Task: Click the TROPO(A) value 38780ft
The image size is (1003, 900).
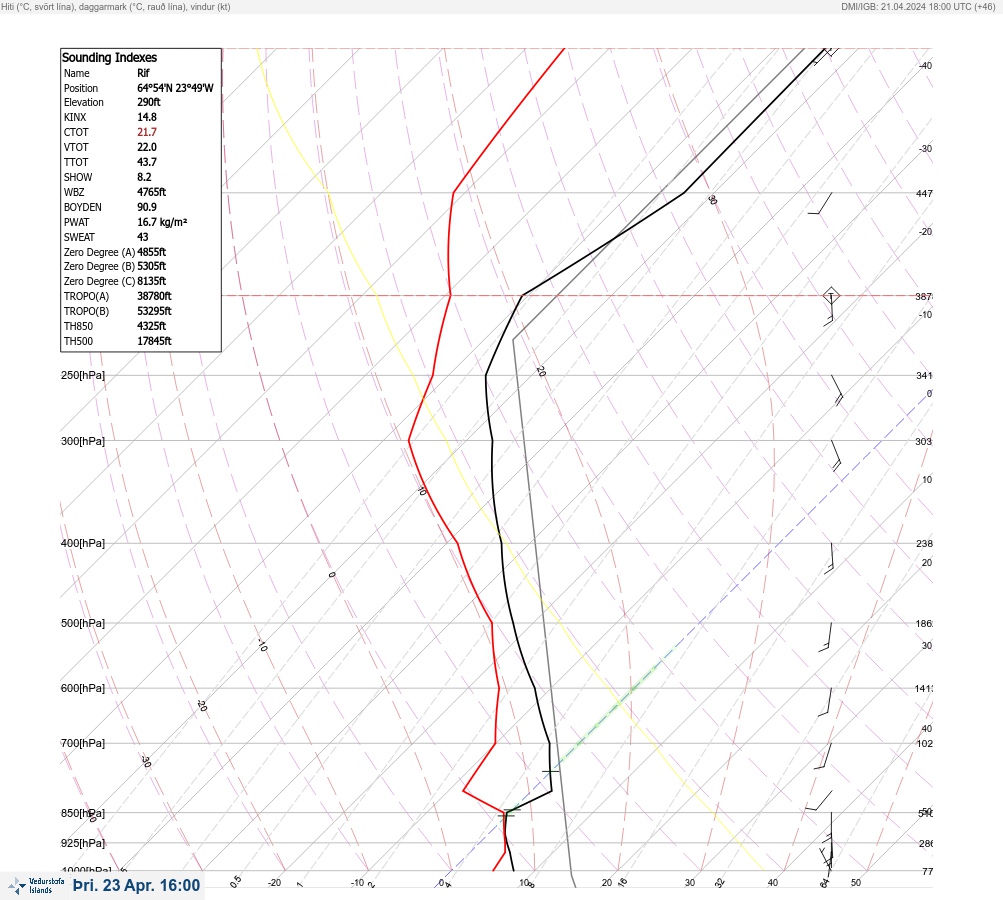Action: [154, 296]
